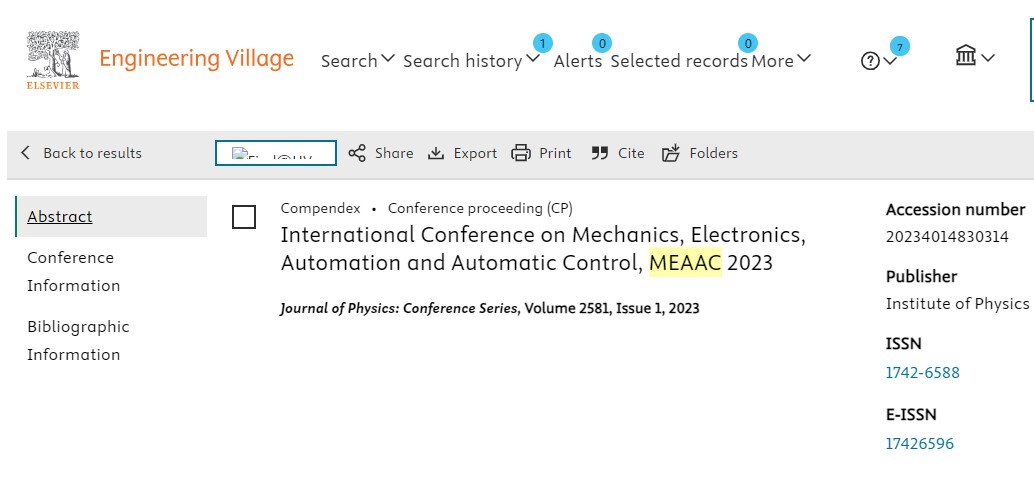Go back to results
Viewport: 1034px width, 482px height.
[80, 153]
